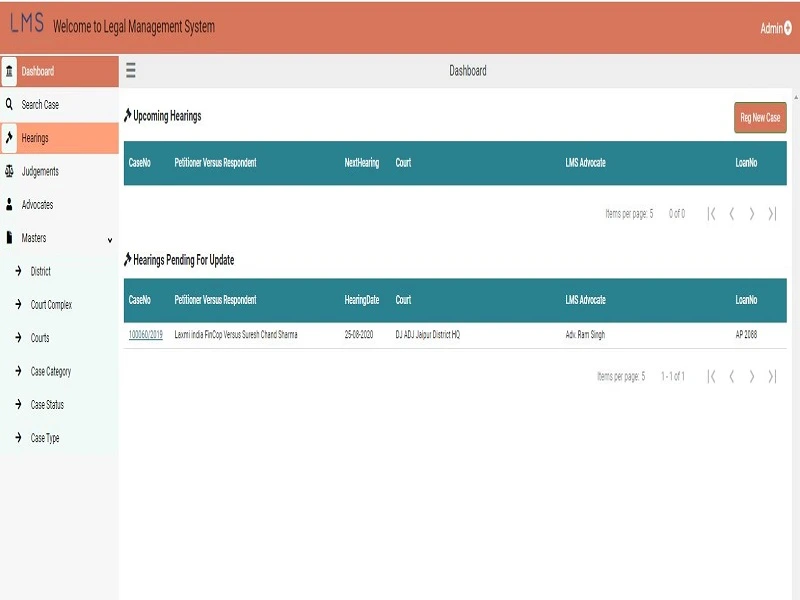Click the Hearings gavel icon in sidebar
Viewport: 800px width, 600px height.
pyautogui.click(x=10, y=138)
